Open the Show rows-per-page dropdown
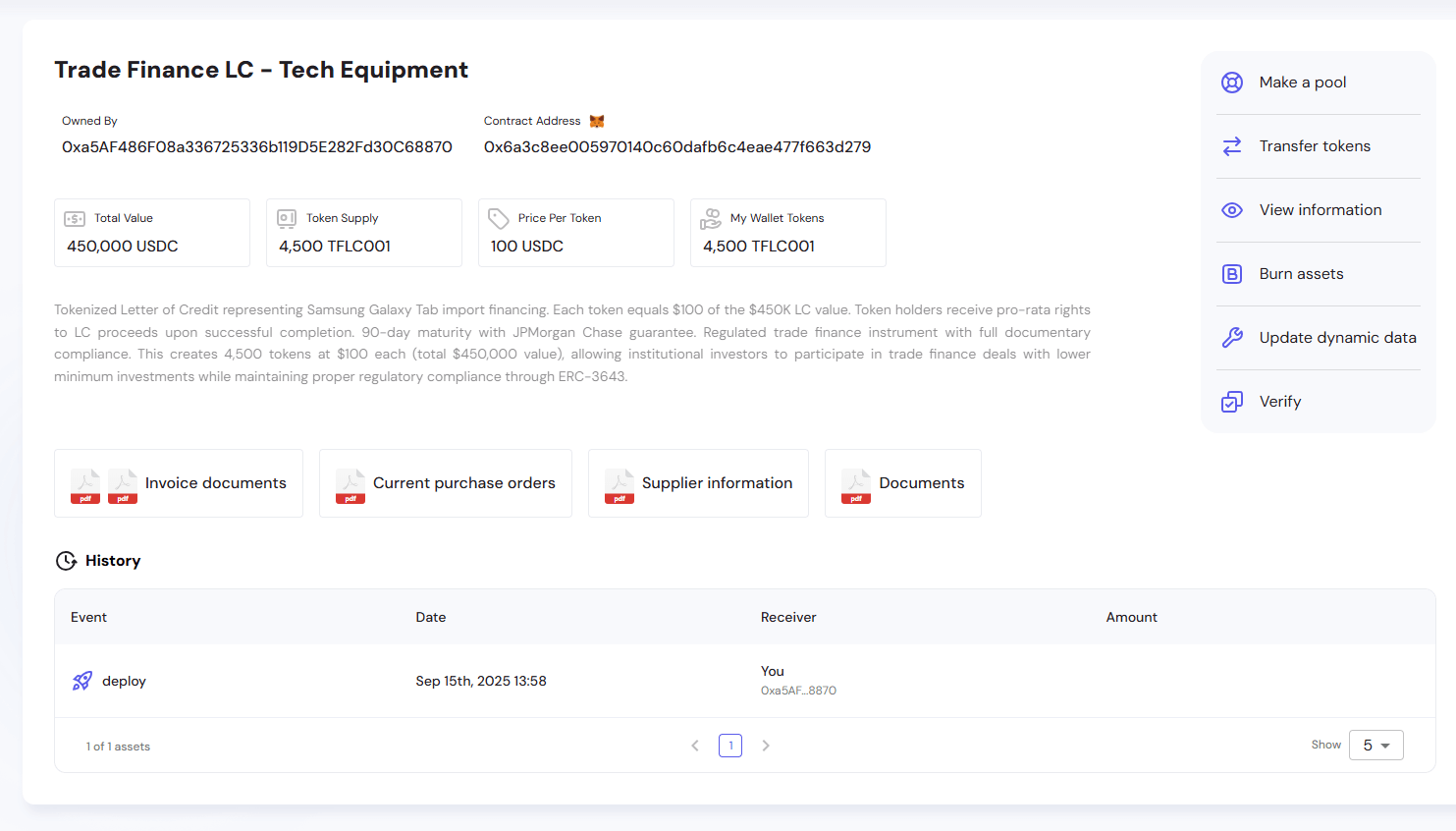Viewport: 1456px width, 831px height. (x=1375, y=746)
